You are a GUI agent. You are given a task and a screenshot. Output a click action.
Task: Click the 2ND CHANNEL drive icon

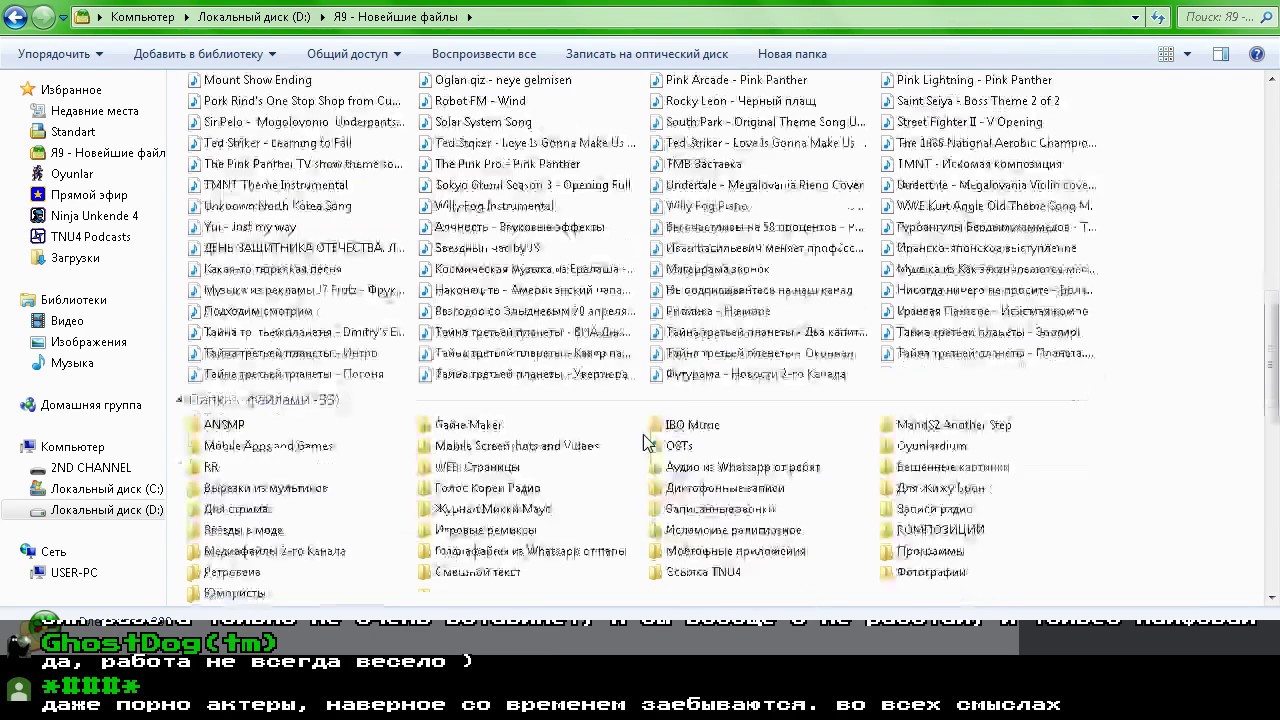(38, 468)
